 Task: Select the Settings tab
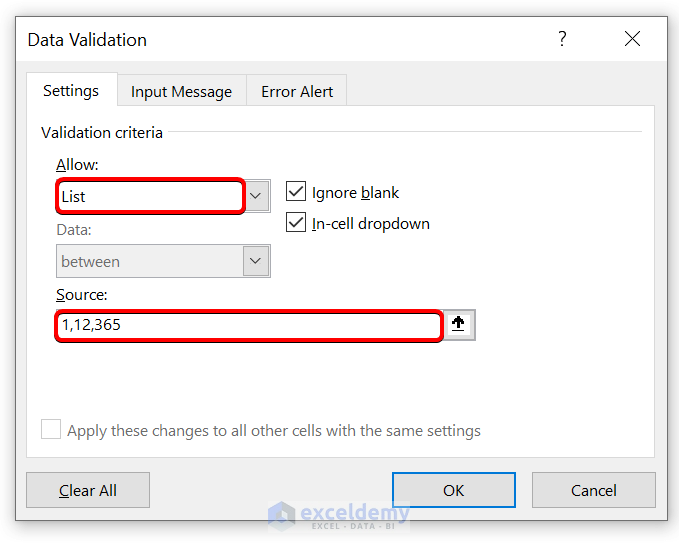[x=71, y=91]
